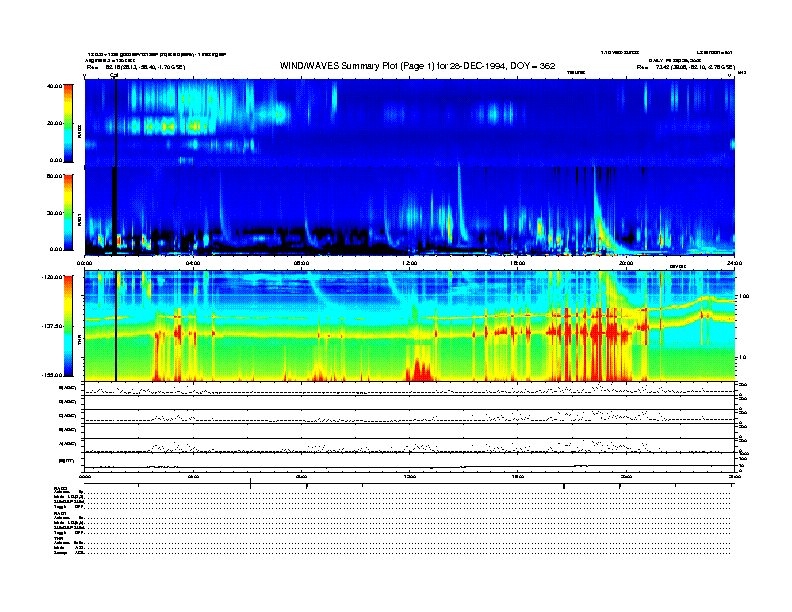Viewport: 792px width, 612px height.
Task: Click the red burst near 12:00 in the TNR spectrogram
Action: pyautogui.click(x=419, y=368)
